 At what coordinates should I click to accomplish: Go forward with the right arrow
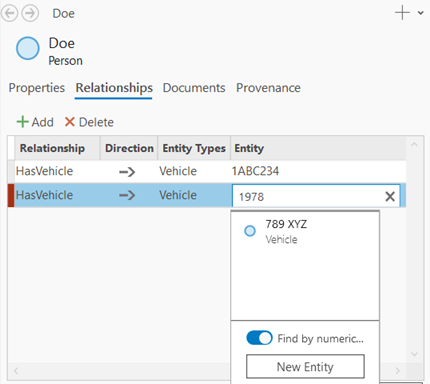tap(30, 13)
